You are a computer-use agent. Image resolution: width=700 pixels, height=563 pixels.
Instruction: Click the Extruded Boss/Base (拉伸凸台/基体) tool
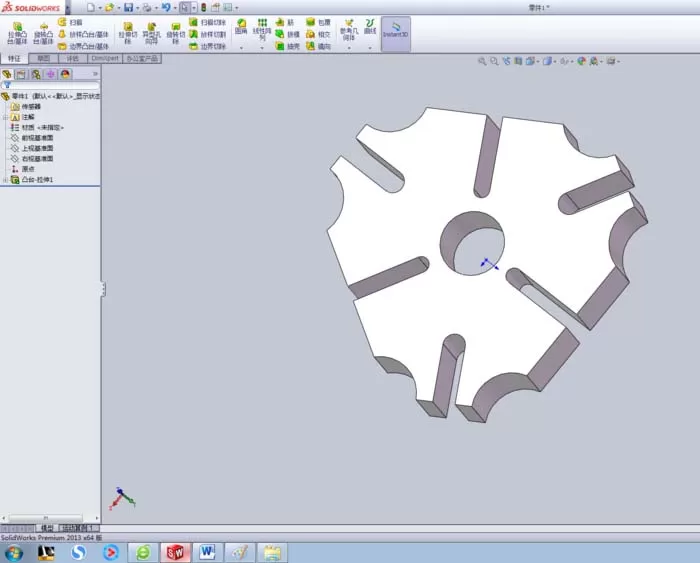coord(17,33)
